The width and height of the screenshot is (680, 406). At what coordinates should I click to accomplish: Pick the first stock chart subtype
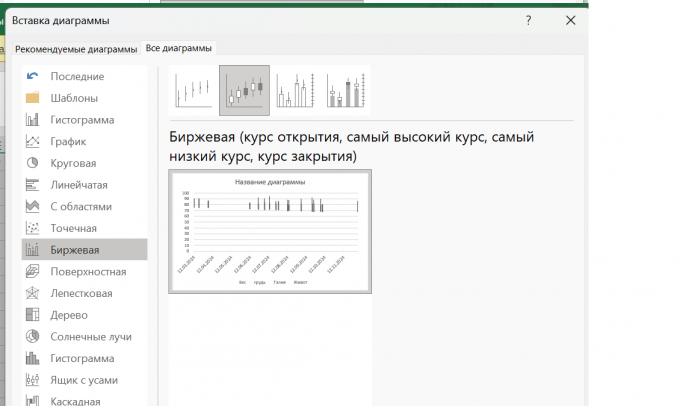point(194,91)
